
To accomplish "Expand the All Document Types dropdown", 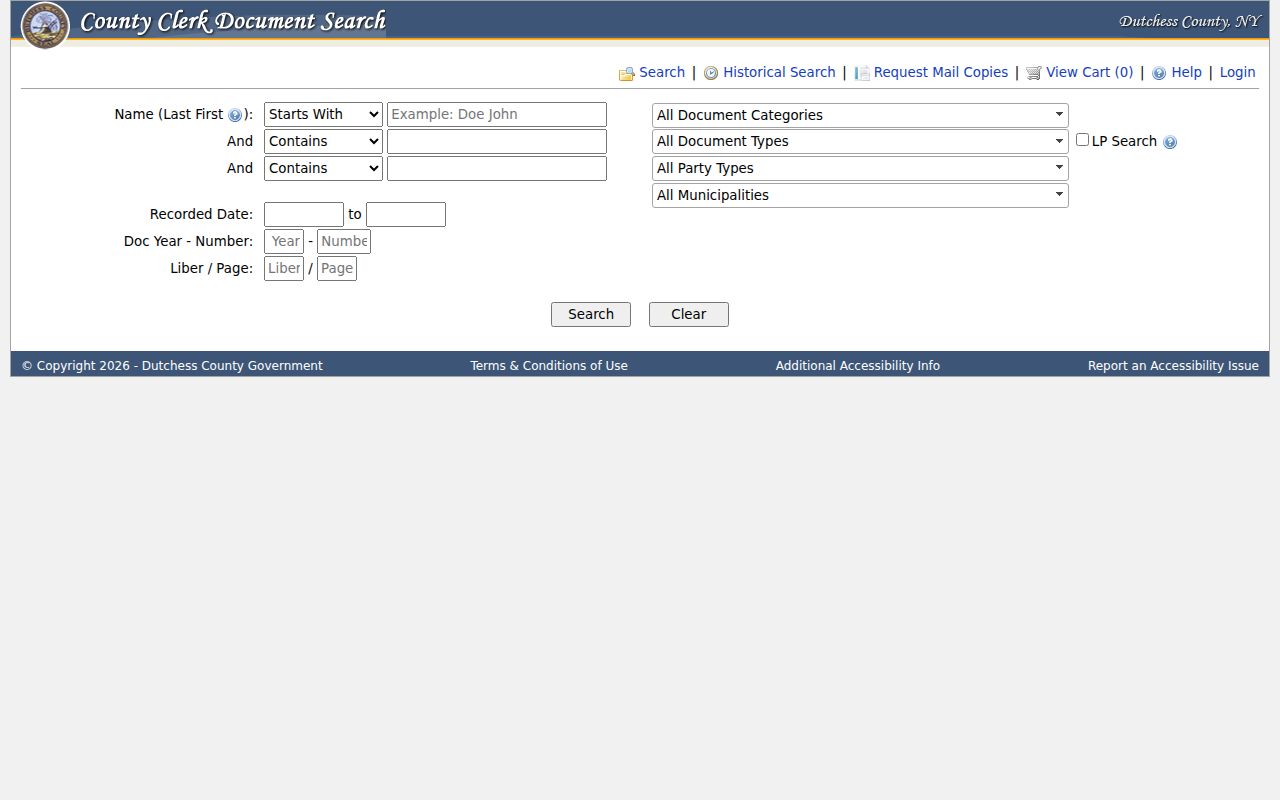I will (x=860, y=141).
